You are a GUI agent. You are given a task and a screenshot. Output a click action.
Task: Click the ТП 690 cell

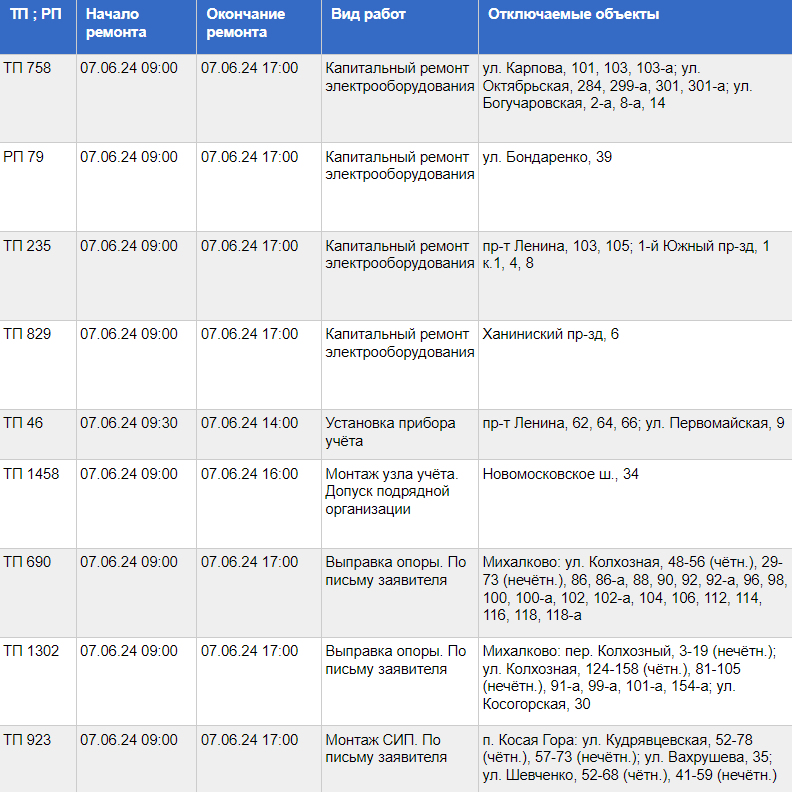pos(27,562)
